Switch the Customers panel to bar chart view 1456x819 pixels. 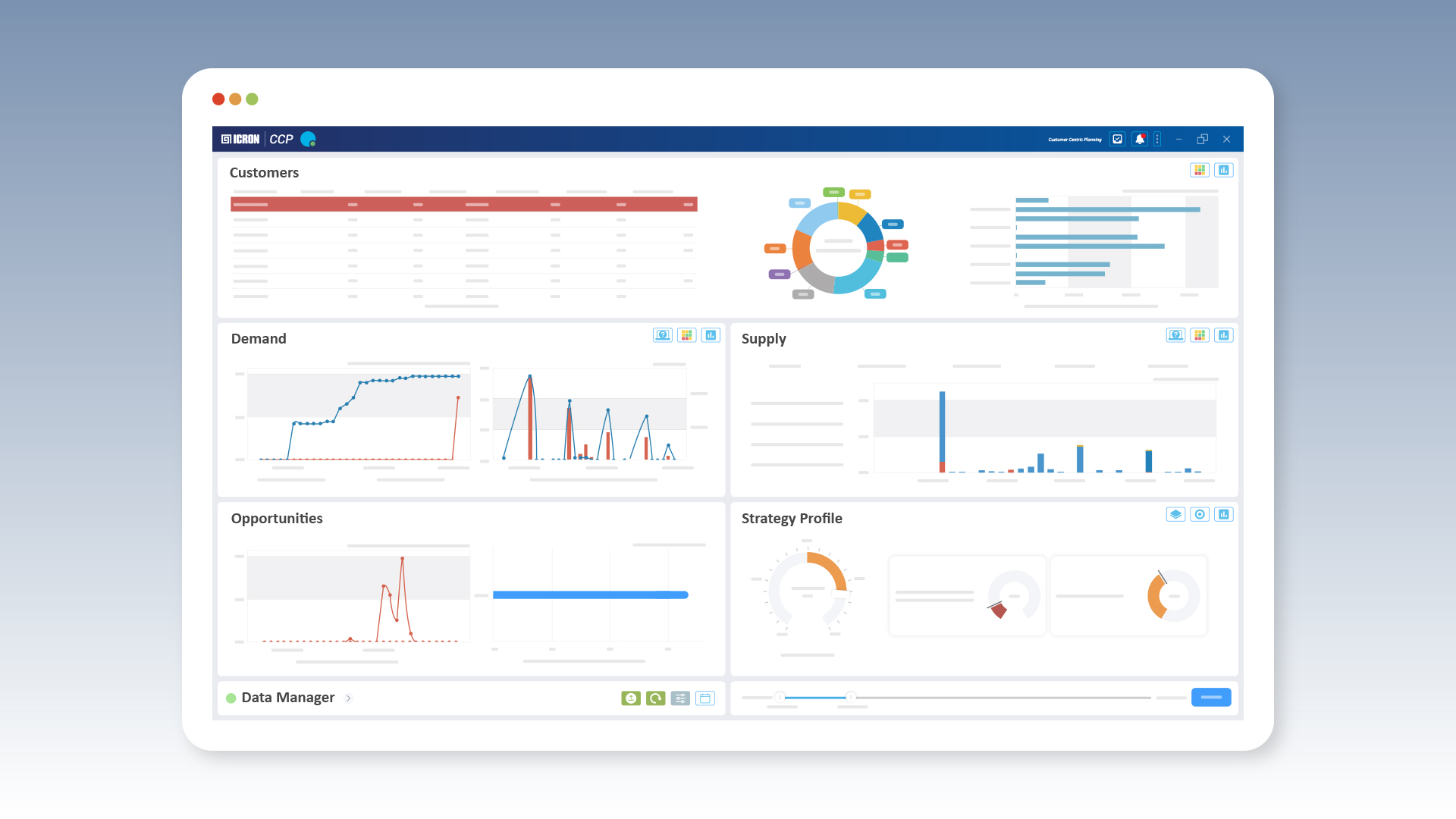pyautogui.click(x=1224, y=170)
